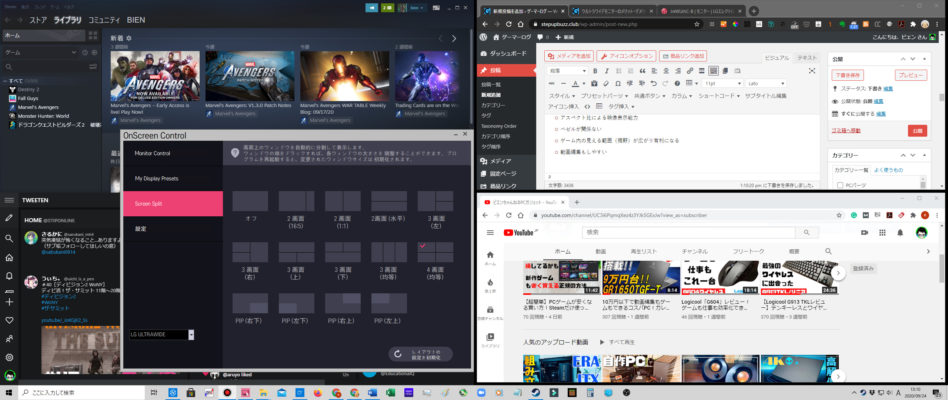Select the Off layout in Screen Split
This screenshot has width=948, height=400.
(x=250, y=201)
